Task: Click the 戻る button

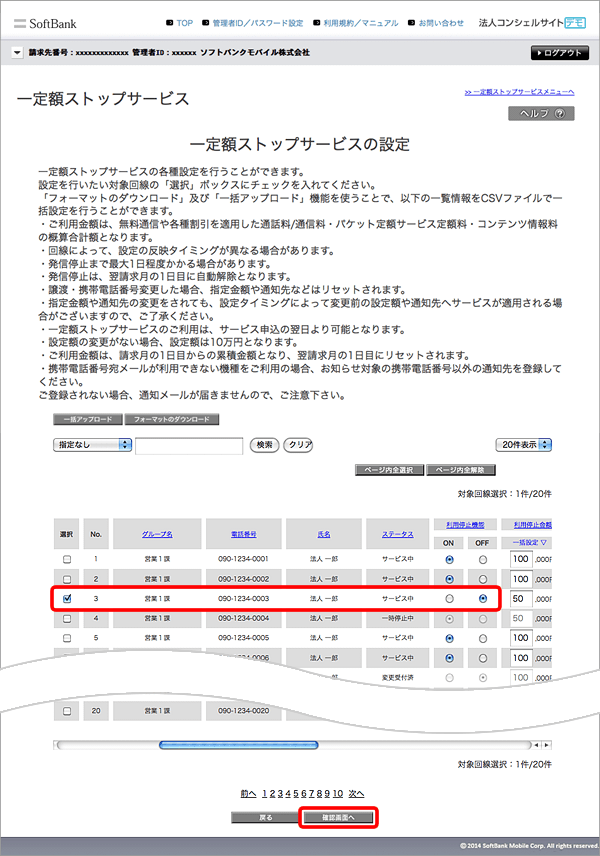Action: click(x=265, y=818)
